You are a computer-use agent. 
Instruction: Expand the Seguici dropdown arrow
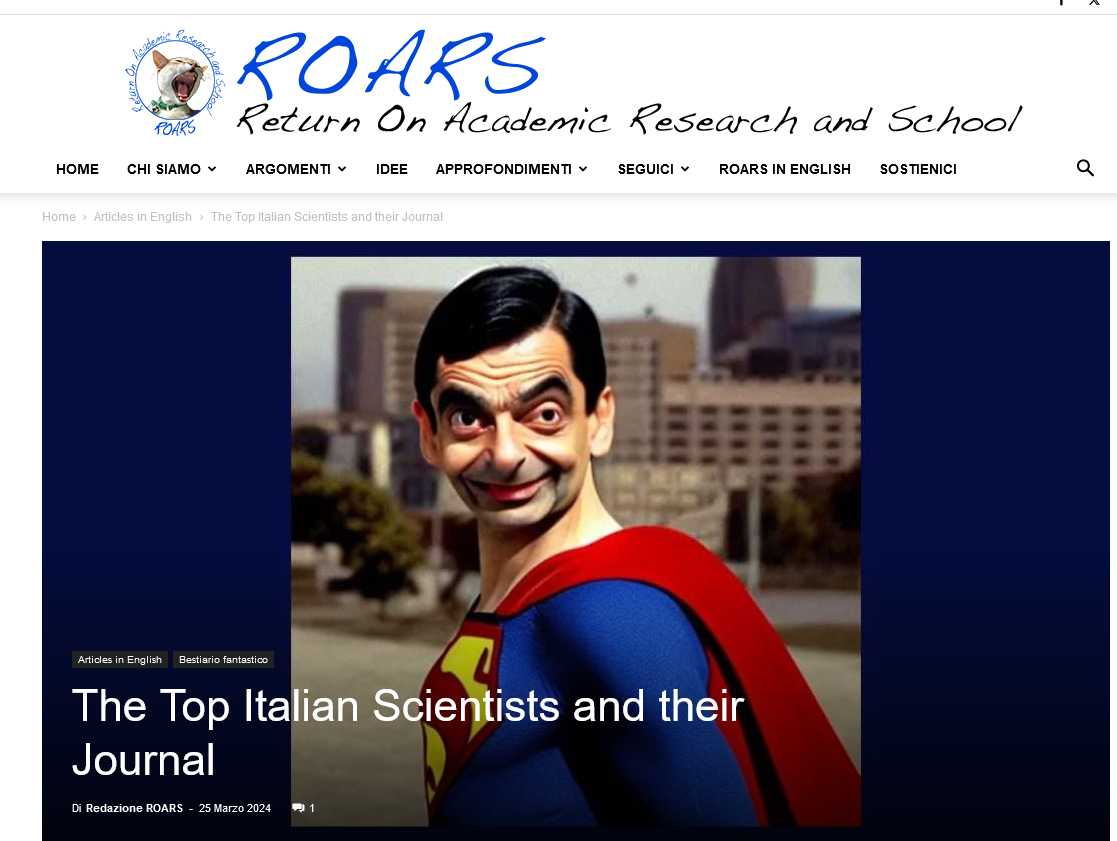tap(685, 169)
